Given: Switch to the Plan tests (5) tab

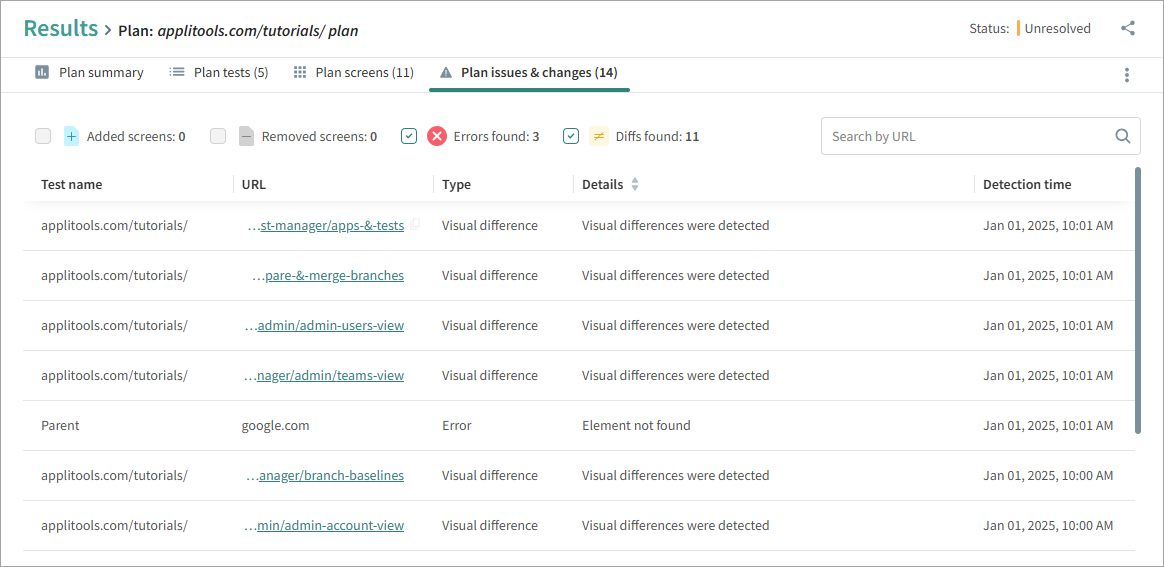Looking at the screenshot, I should 219,73.
